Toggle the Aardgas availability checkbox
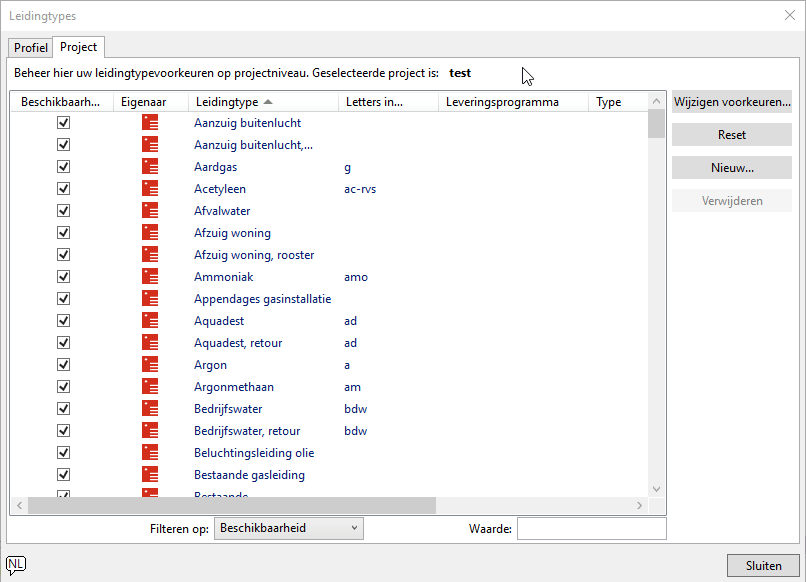806x582 pixels. click(x=63, y=167)
